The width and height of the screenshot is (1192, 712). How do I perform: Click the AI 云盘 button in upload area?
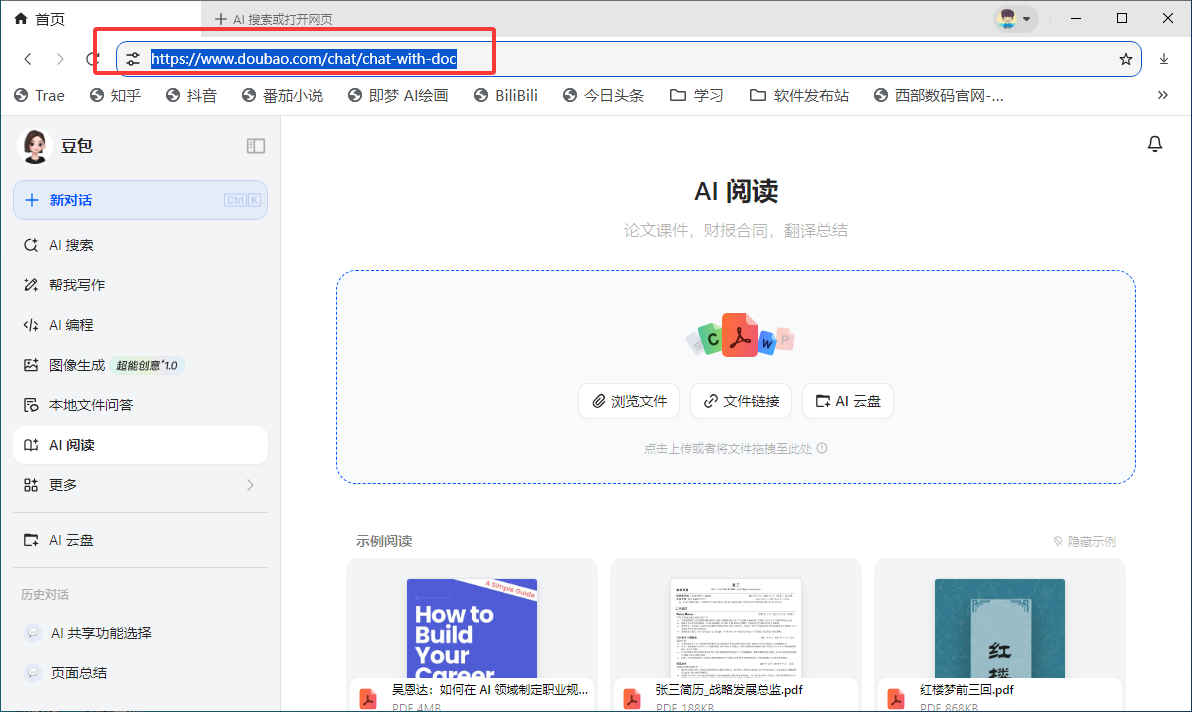[x=848, y=401]
